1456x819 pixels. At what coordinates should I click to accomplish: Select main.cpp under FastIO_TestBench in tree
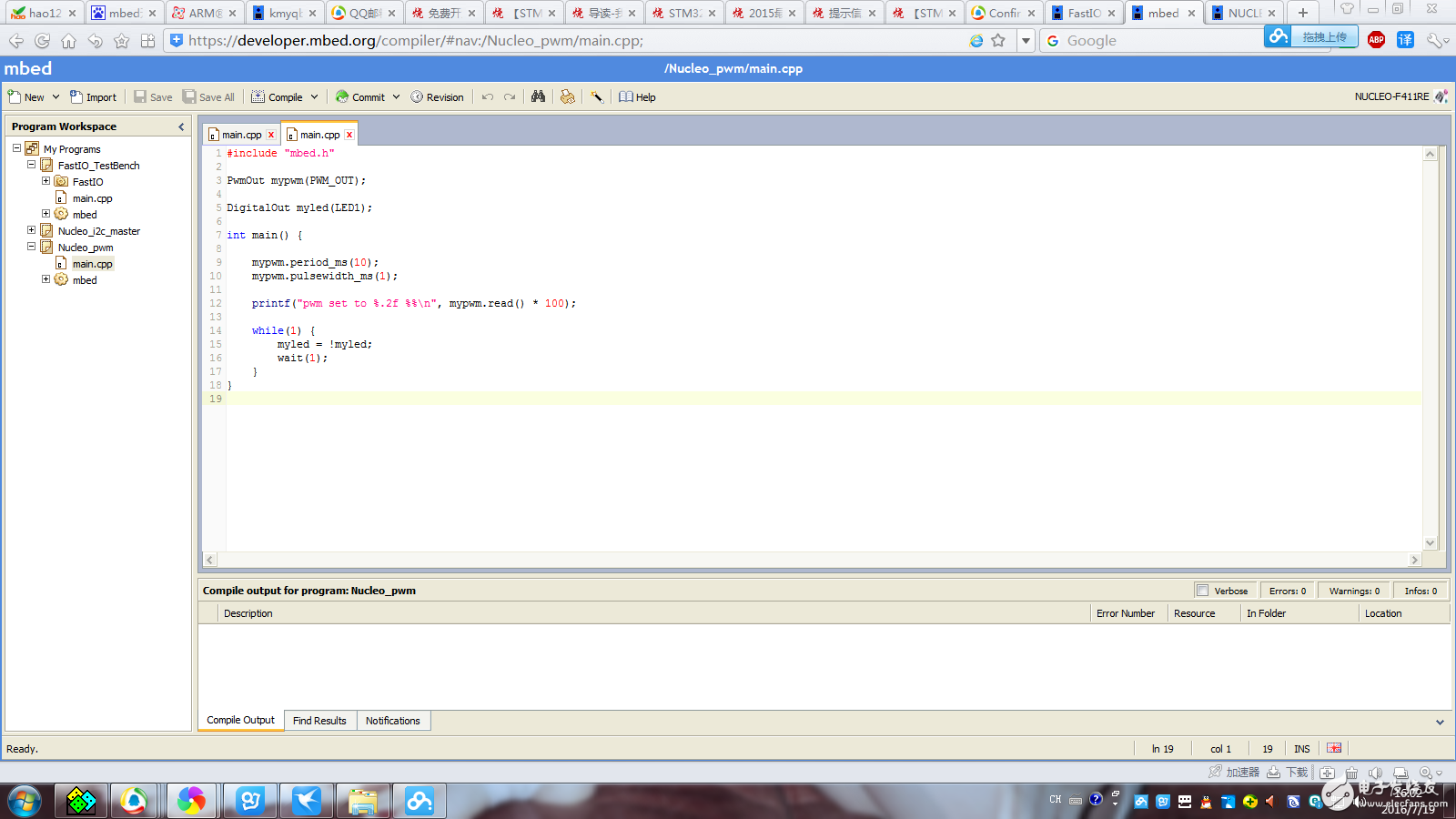[92, 198]
